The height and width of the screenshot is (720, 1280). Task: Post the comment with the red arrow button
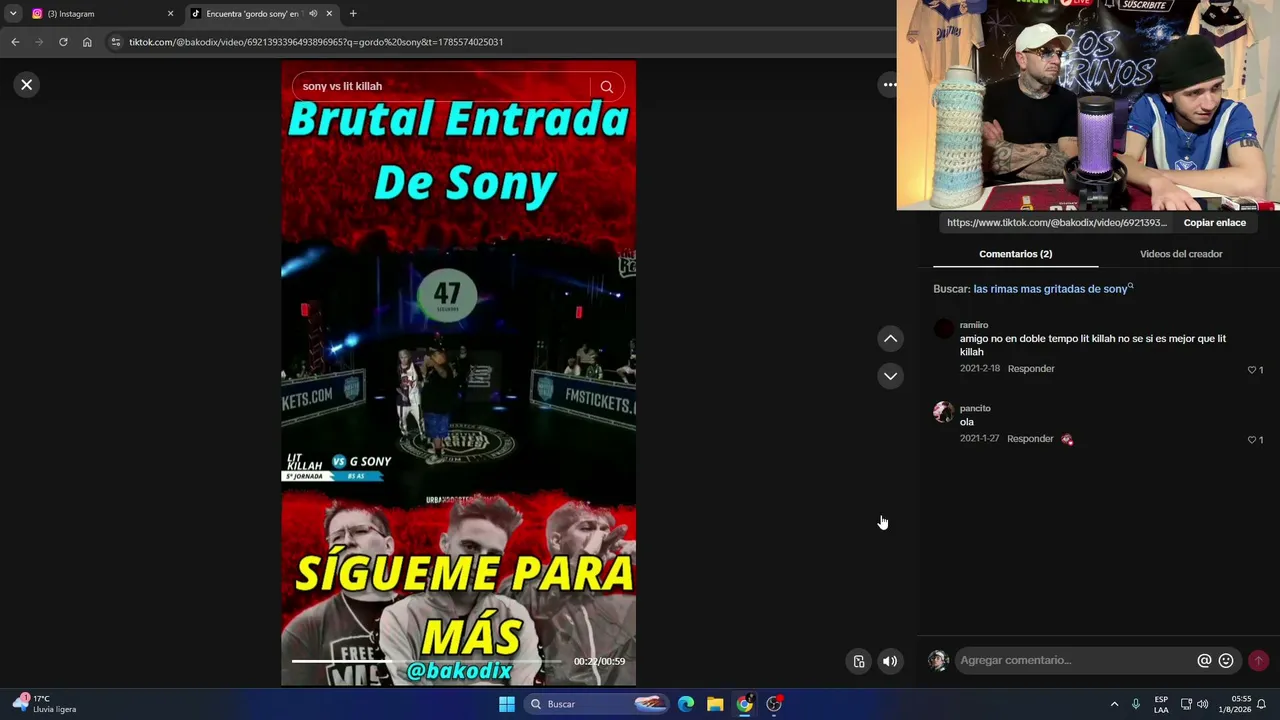click(1258, 661)
